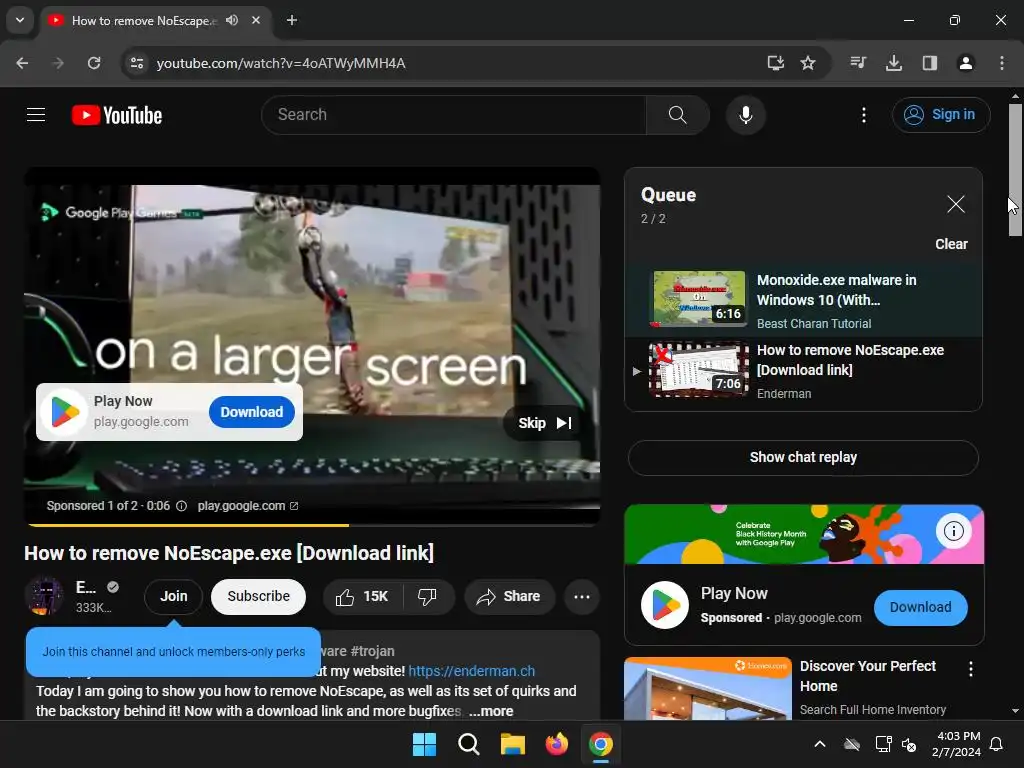The width and height of the screenshot is (1024, 768).
Task: Close the Queue panel
Action: (955, 204)
